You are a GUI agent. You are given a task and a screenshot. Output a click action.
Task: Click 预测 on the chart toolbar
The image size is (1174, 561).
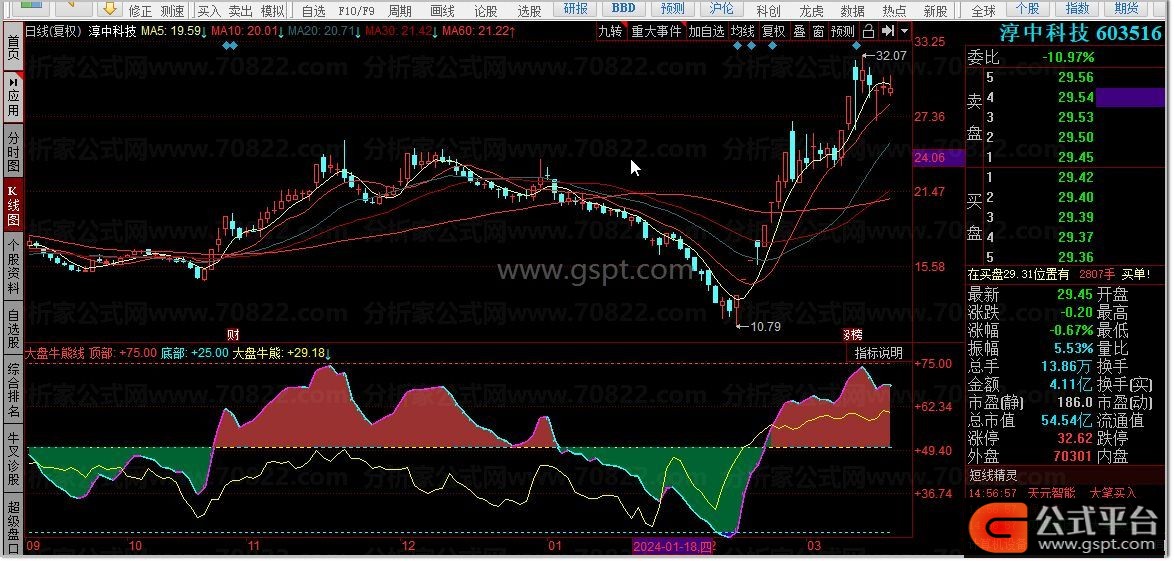[843, 31]
